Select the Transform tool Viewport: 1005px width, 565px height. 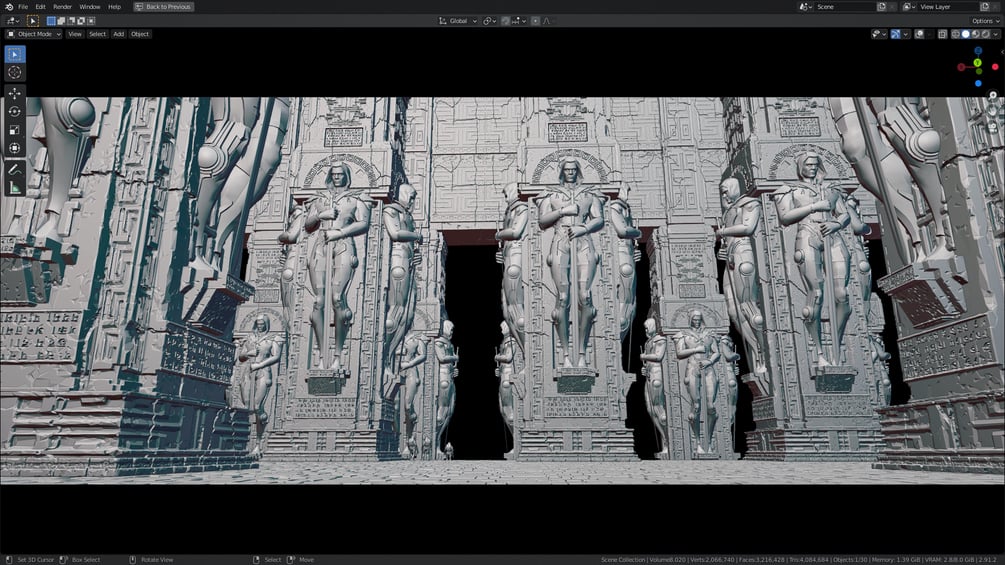click(x=14, y=148)
